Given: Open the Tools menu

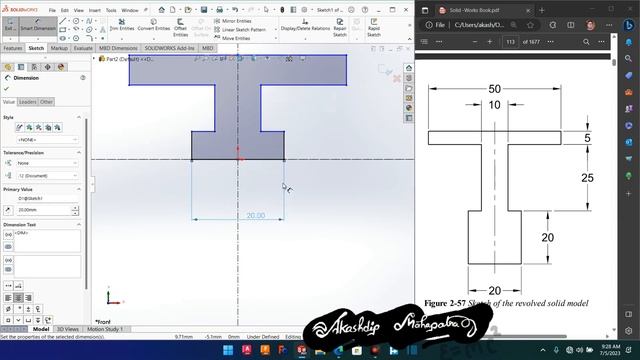Looking at the screenshot, I should tap(111, 10).
